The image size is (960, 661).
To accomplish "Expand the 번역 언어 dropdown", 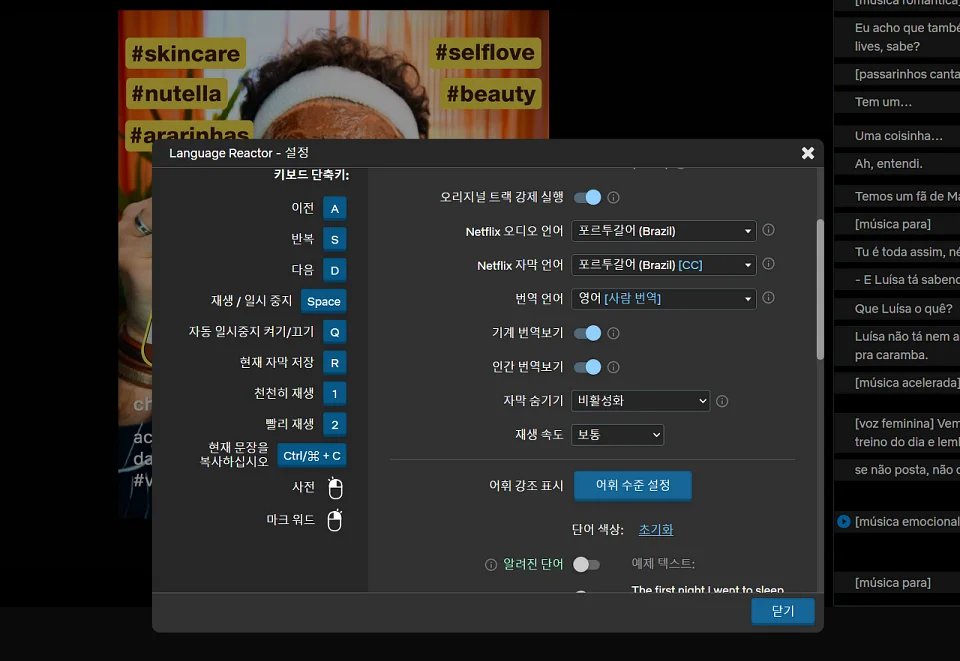I will (x=663, y=297).
